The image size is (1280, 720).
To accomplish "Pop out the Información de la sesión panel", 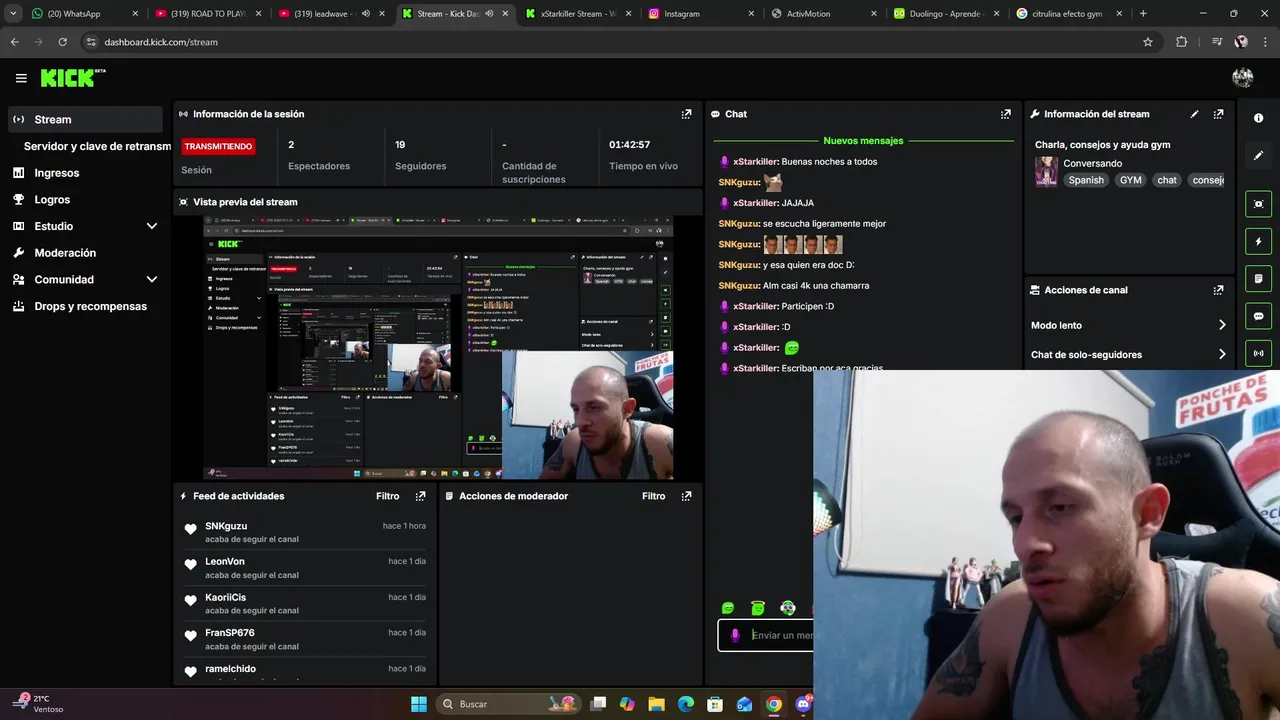I will tap(686, 114).
